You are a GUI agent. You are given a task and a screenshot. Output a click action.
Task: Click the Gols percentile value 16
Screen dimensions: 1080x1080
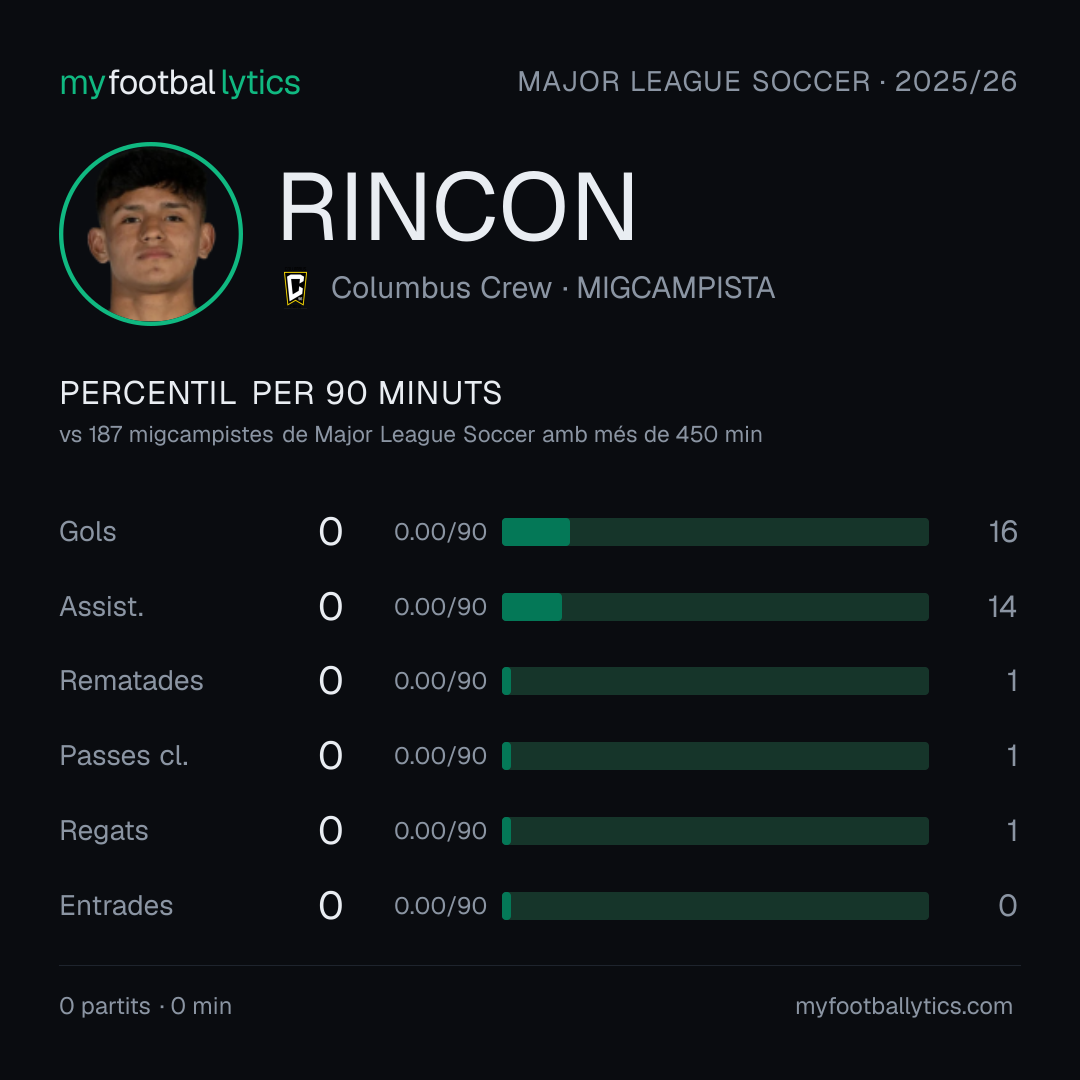point(1003,532)
